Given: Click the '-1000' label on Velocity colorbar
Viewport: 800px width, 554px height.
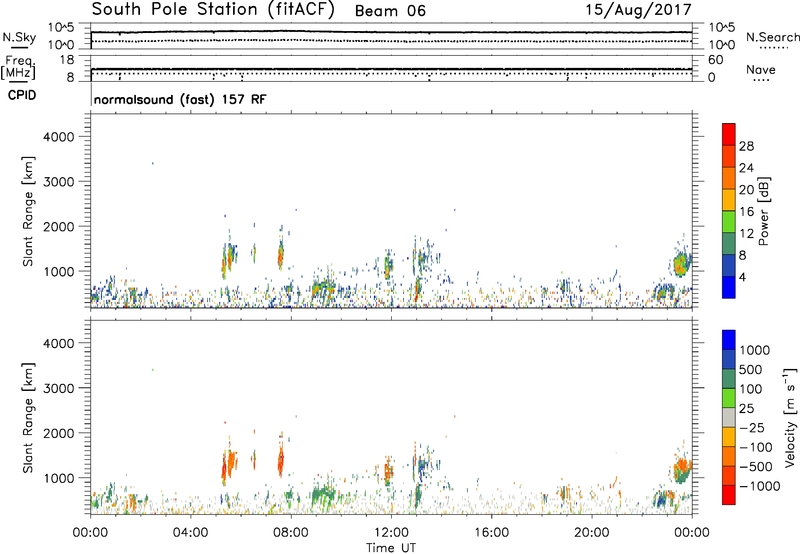Looking at the screenshot, I should pyautogui.click(x=760, y=486).
